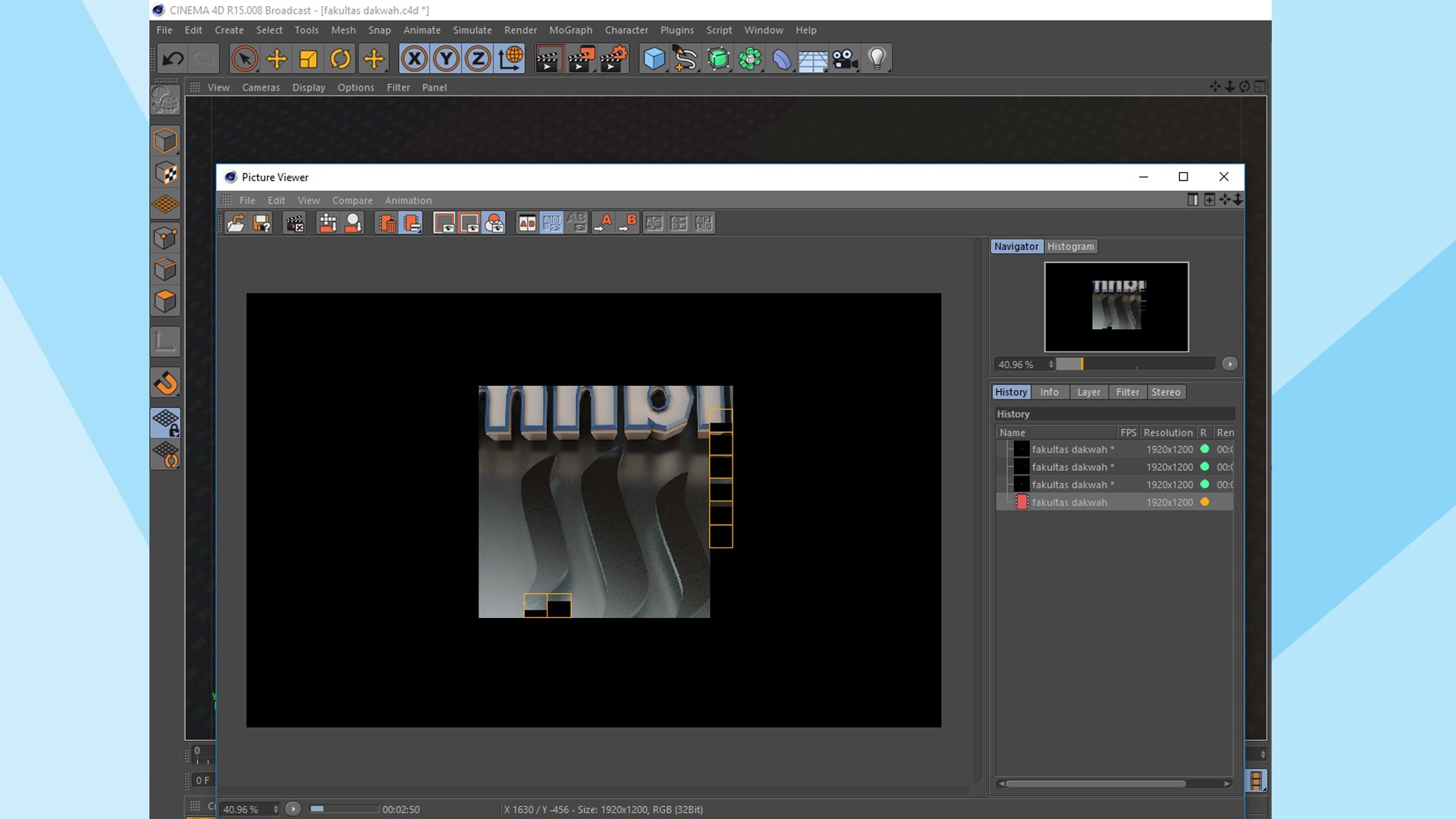Screen dimensions: 1456x819
Task: Select the points mode cube in sidebar
Action: click(x=165, y=238)
